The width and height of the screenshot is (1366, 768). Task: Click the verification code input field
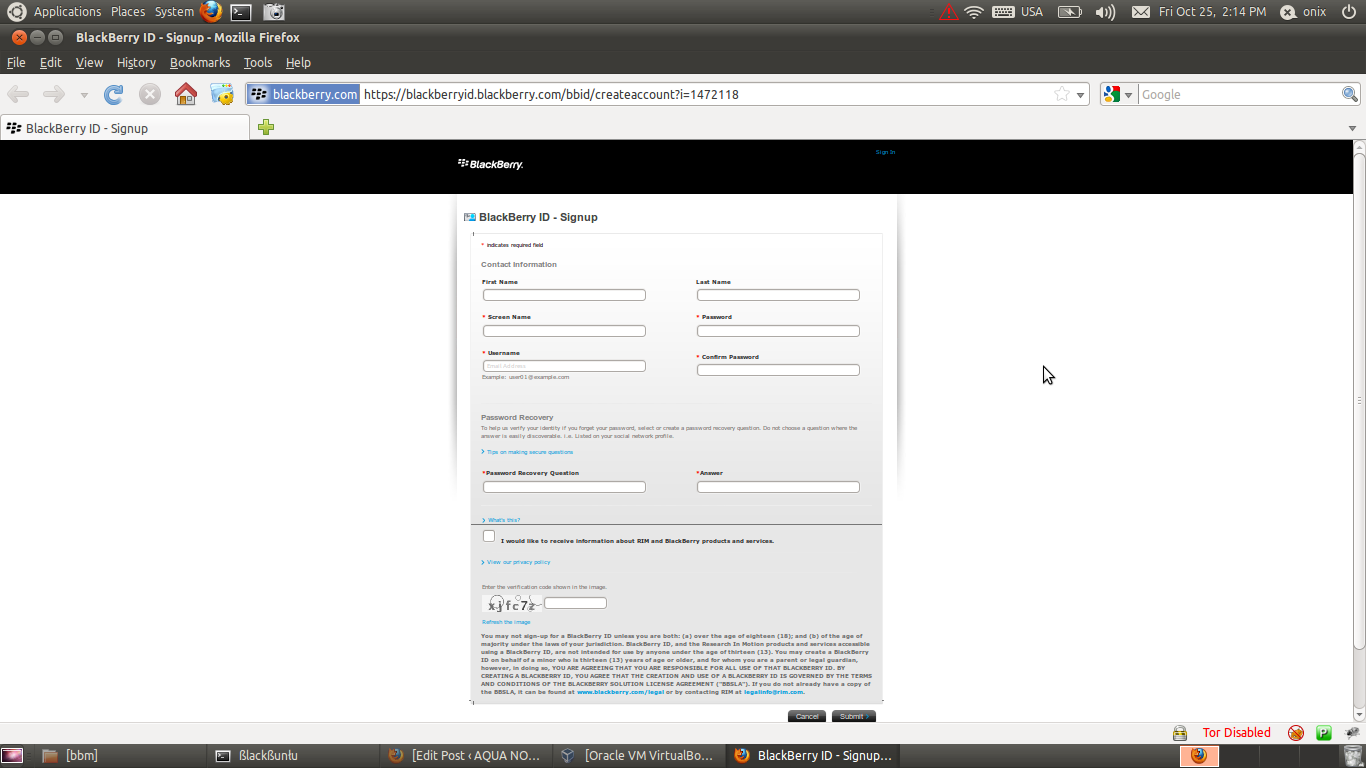(575, 603)
